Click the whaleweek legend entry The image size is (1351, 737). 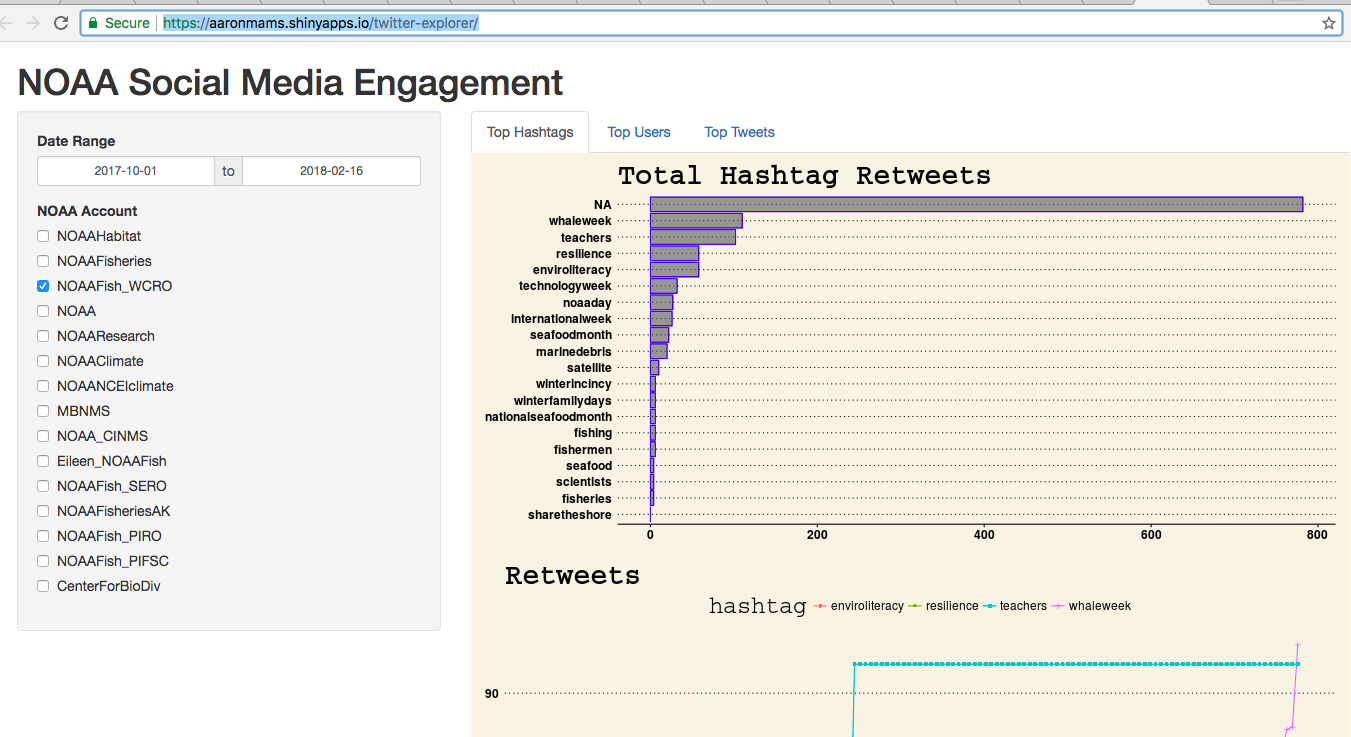pyautogui.click(x=1091, y=606)
